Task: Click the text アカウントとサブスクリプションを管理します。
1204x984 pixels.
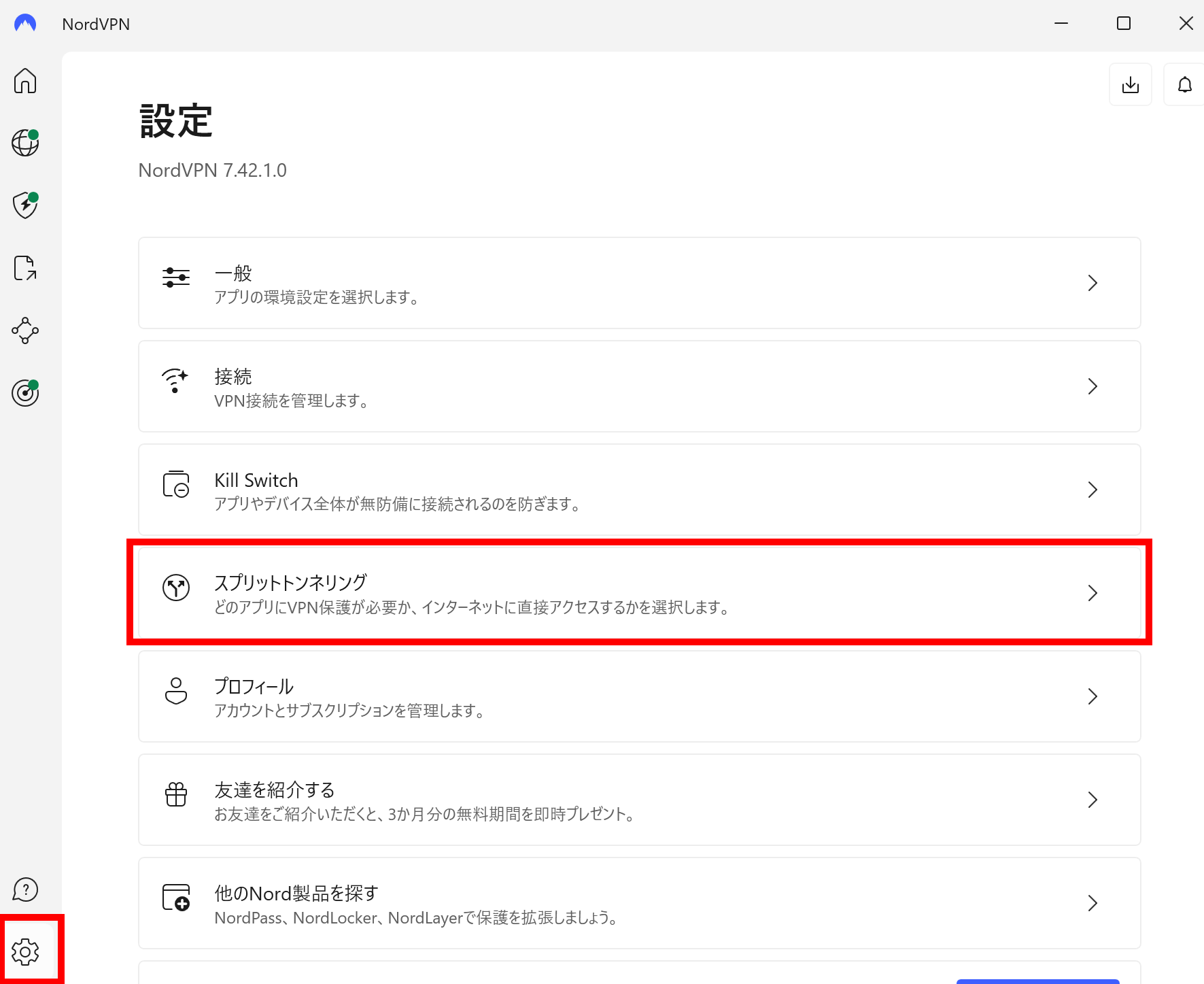Action: click(x=350, y=711)
